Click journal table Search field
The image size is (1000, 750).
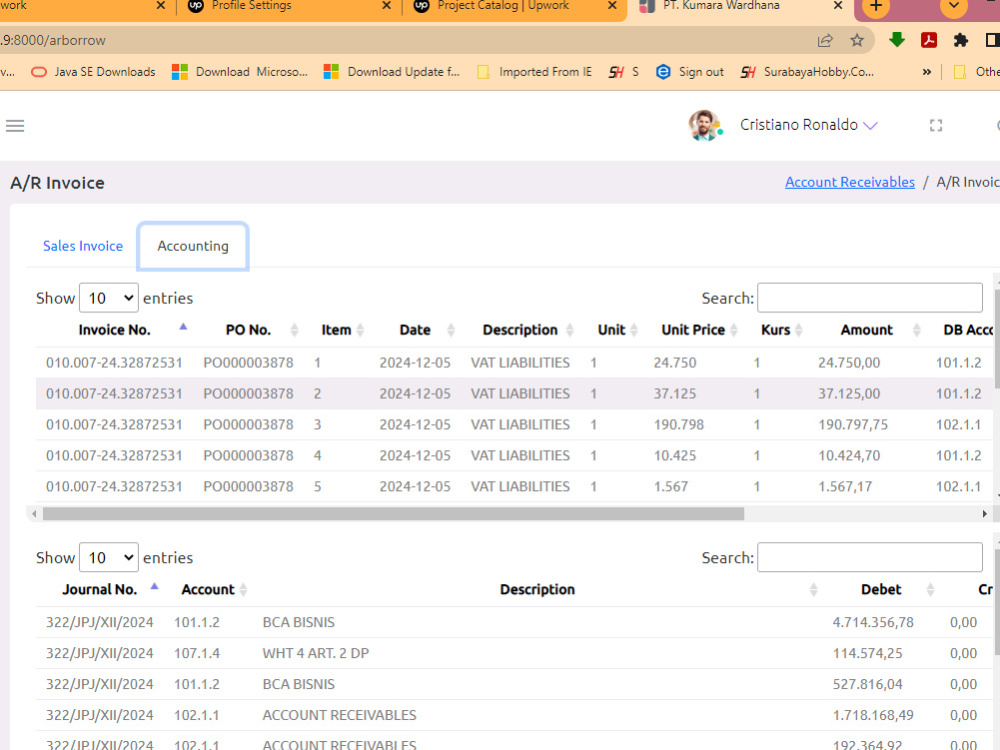870,557
